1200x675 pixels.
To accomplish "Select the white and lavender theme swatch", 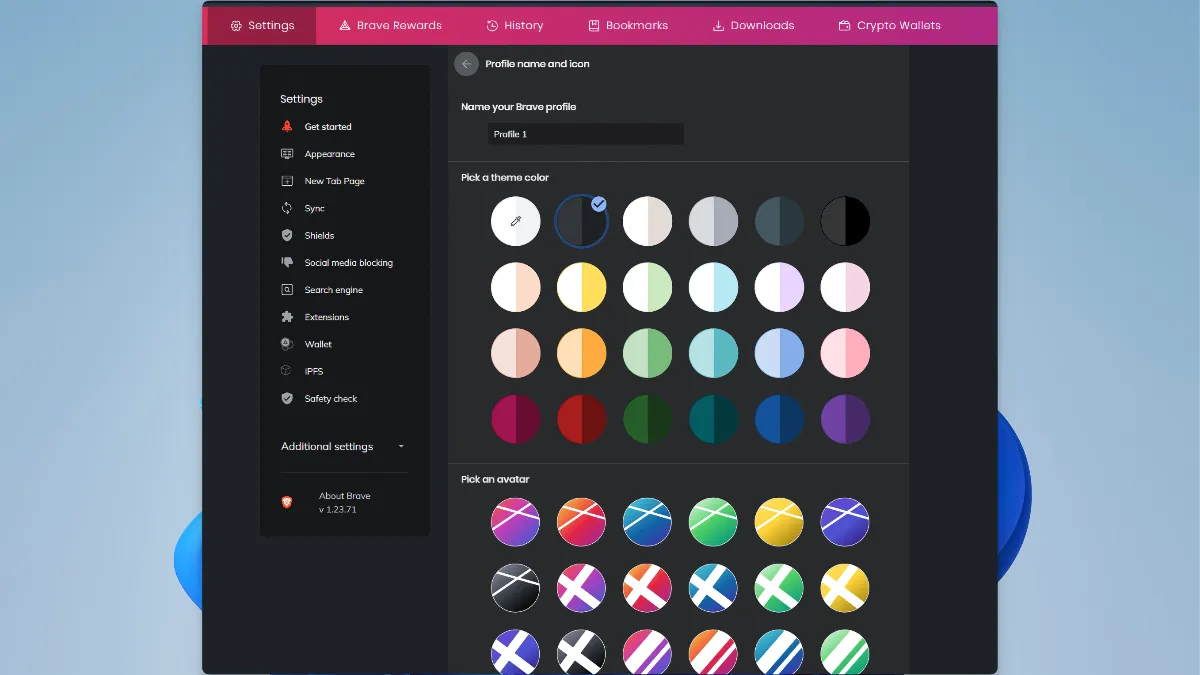I will coord(780,287).
